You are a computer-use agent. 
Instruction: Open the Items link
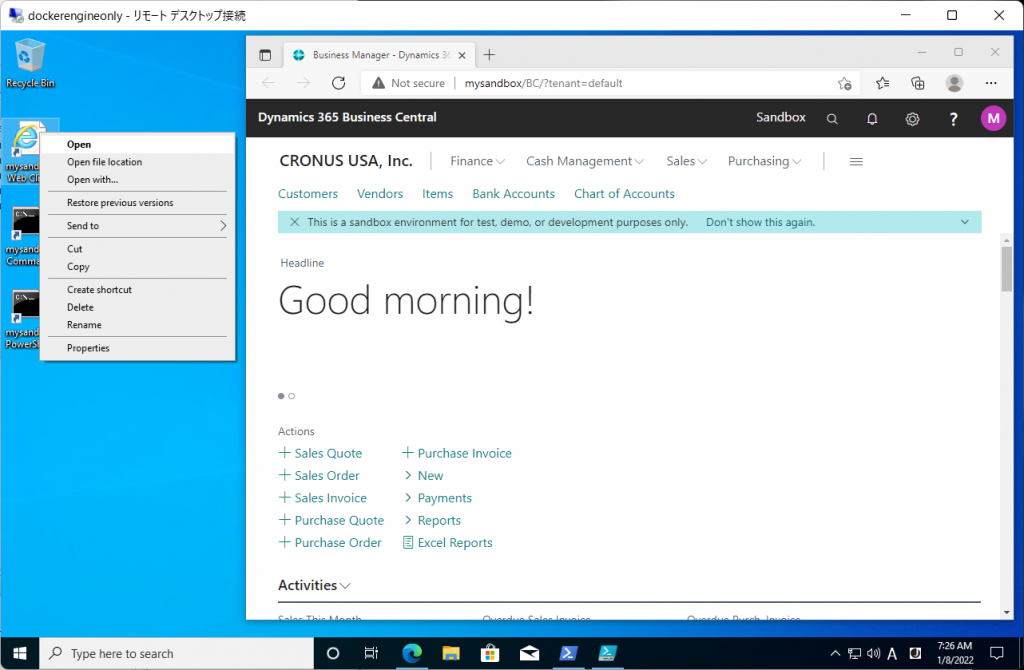[437, 194]
